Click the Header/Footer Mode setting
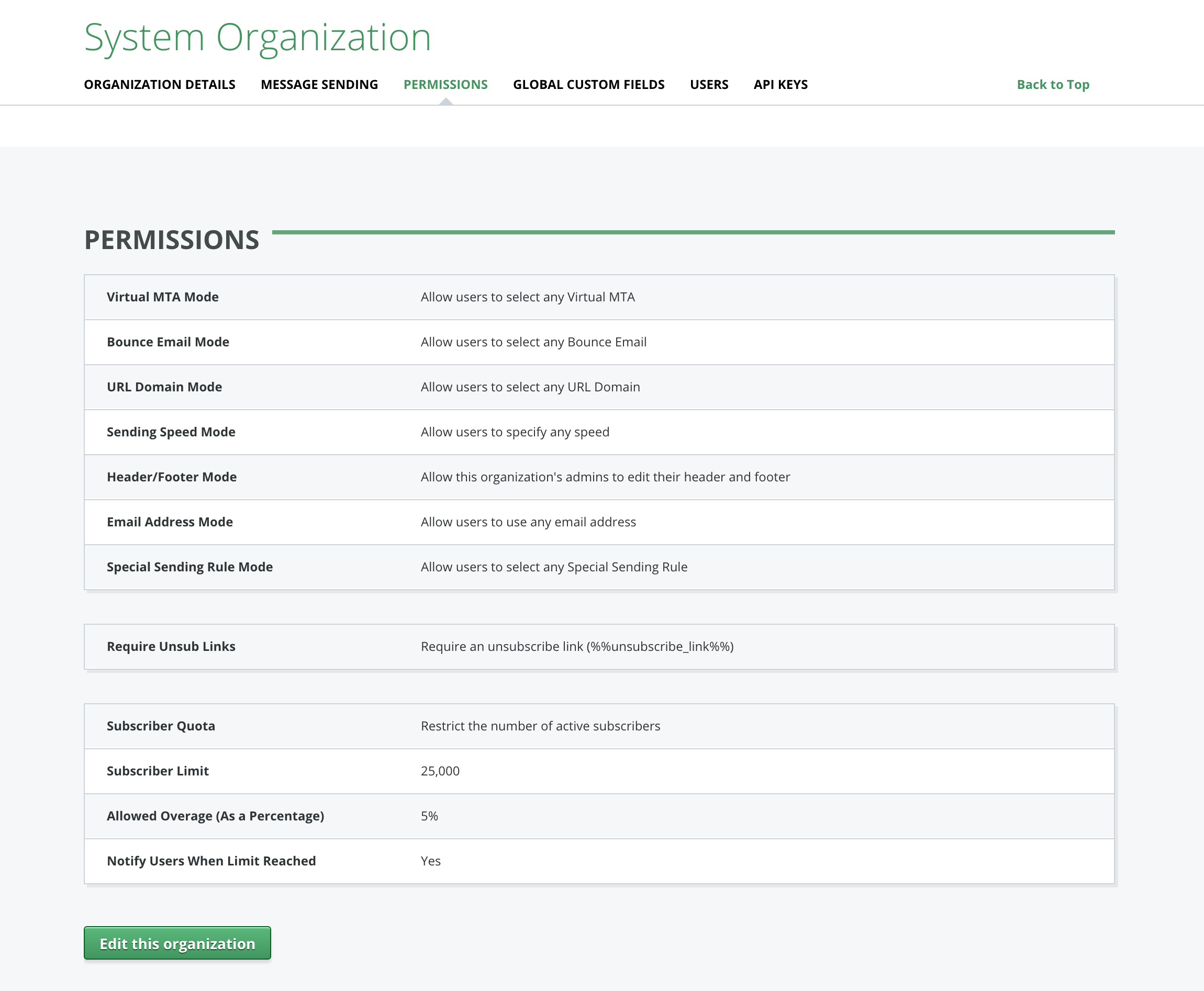 click(x=171, y=477)
